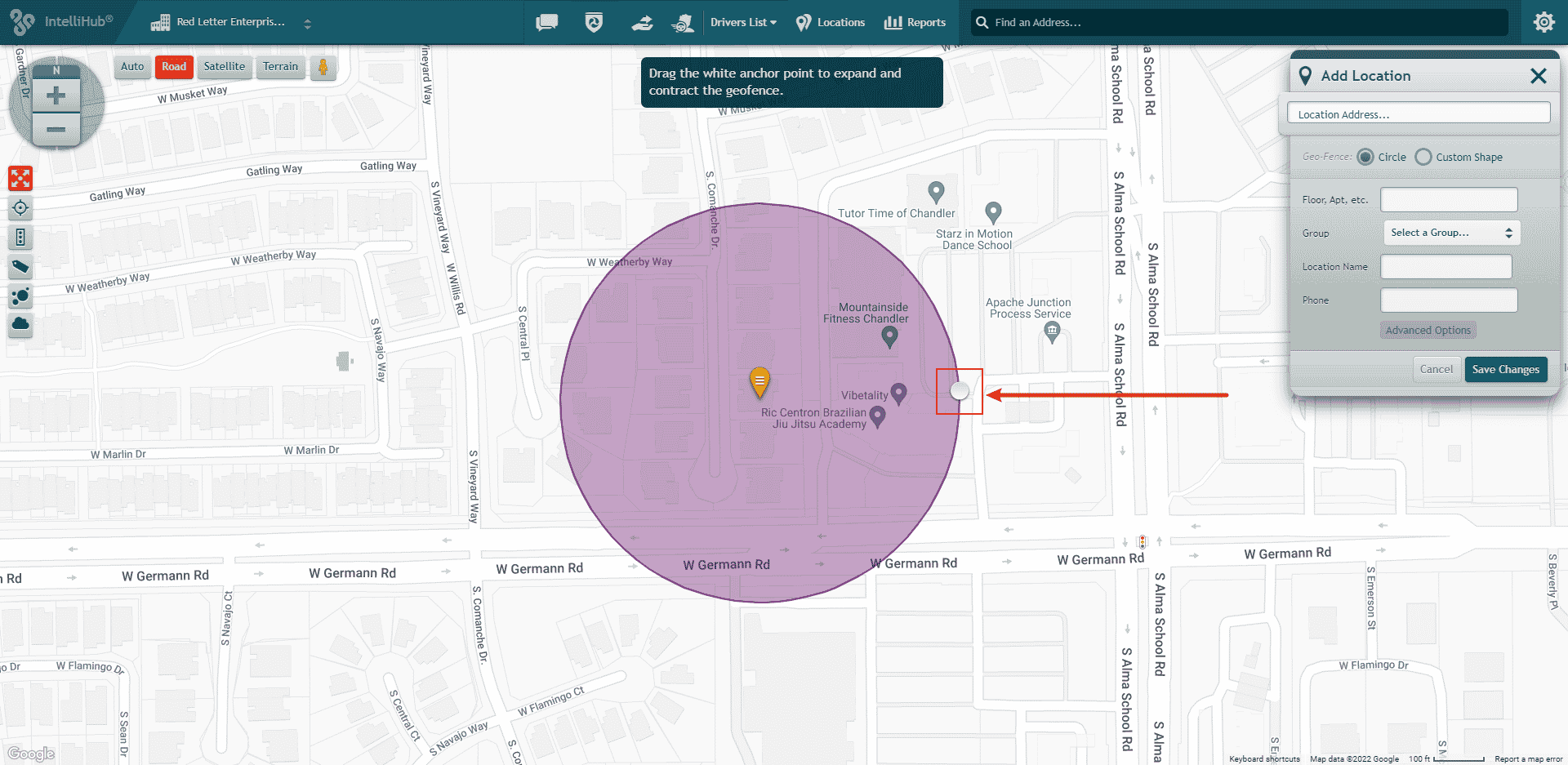This screenshot has height=765, width=1568.
Task: Select the safety shield icon in top bar
Action: point(593,22)
